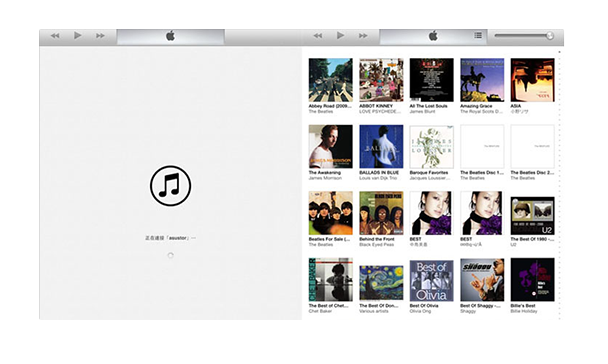Viewport: 608px width, 364px height.
Task: Click the 'Various artists' artist name
Action: click(373, 311)
